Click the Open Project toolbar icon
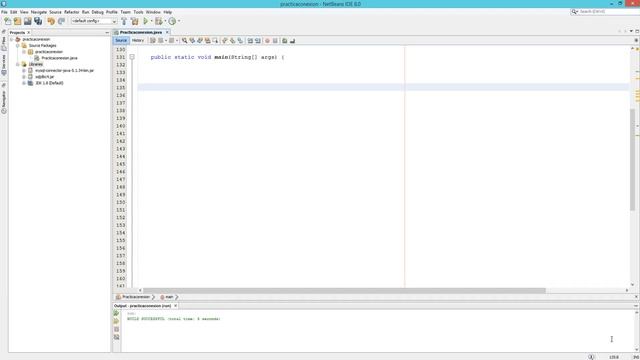The image size is (640, 360). [x=27, y=21]
